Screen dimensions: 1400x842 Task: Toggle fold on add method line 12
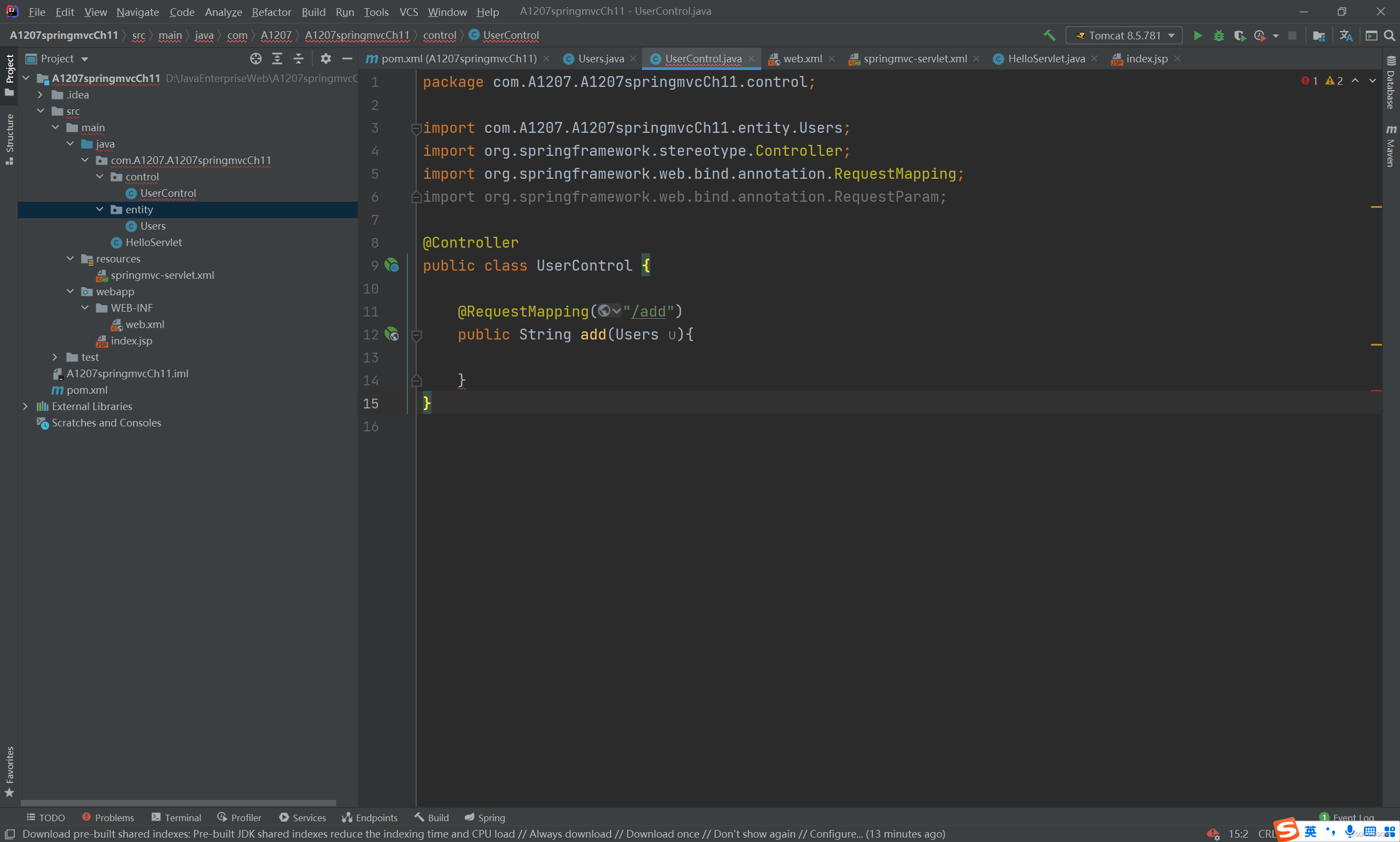[416, 335]
